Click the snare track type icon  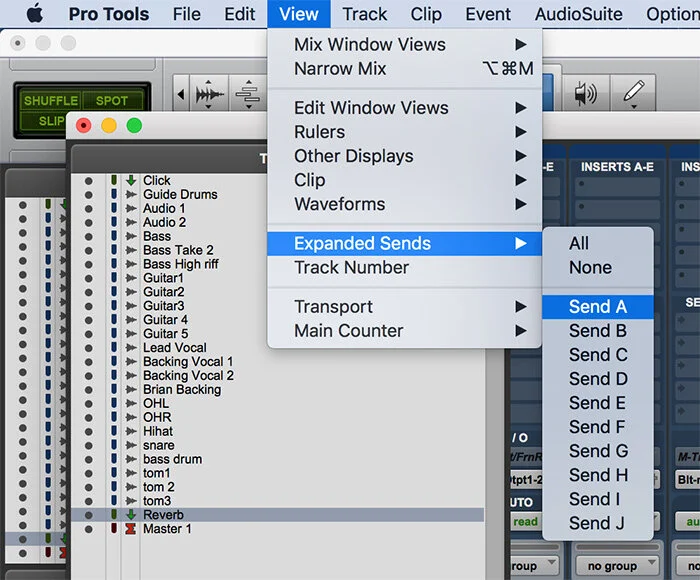(x=131, y=445)
